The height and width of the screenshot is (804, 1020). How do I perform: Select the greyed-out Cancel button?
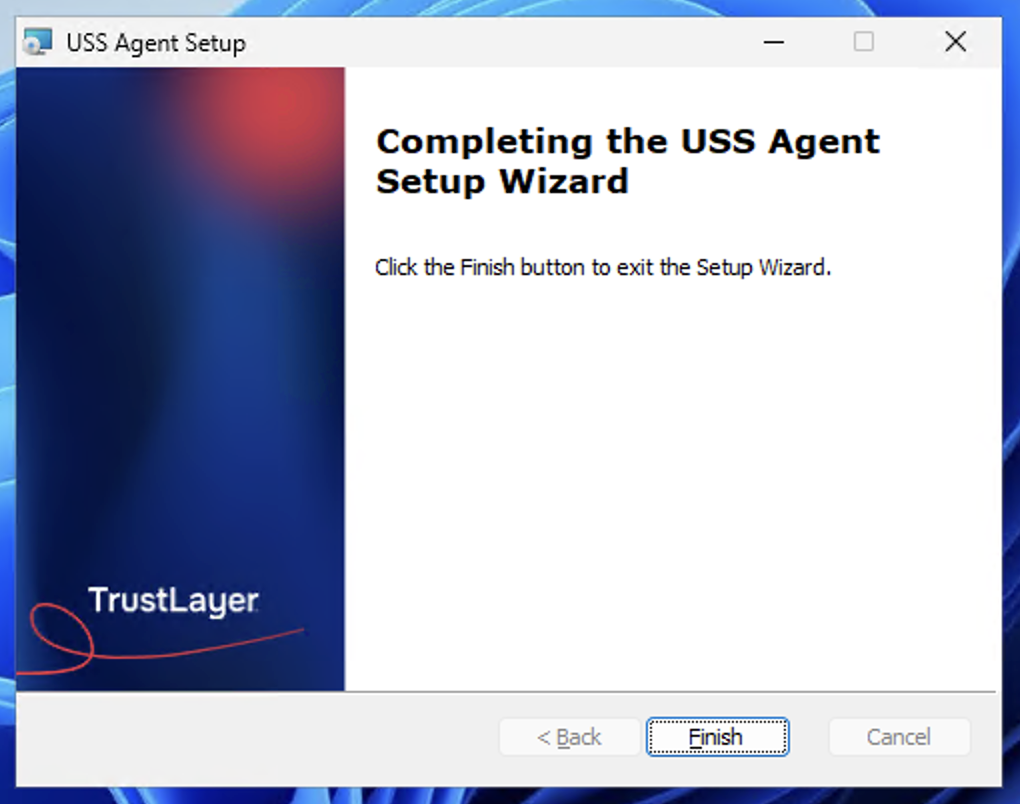pyautogui.click(x=899, y=737)
